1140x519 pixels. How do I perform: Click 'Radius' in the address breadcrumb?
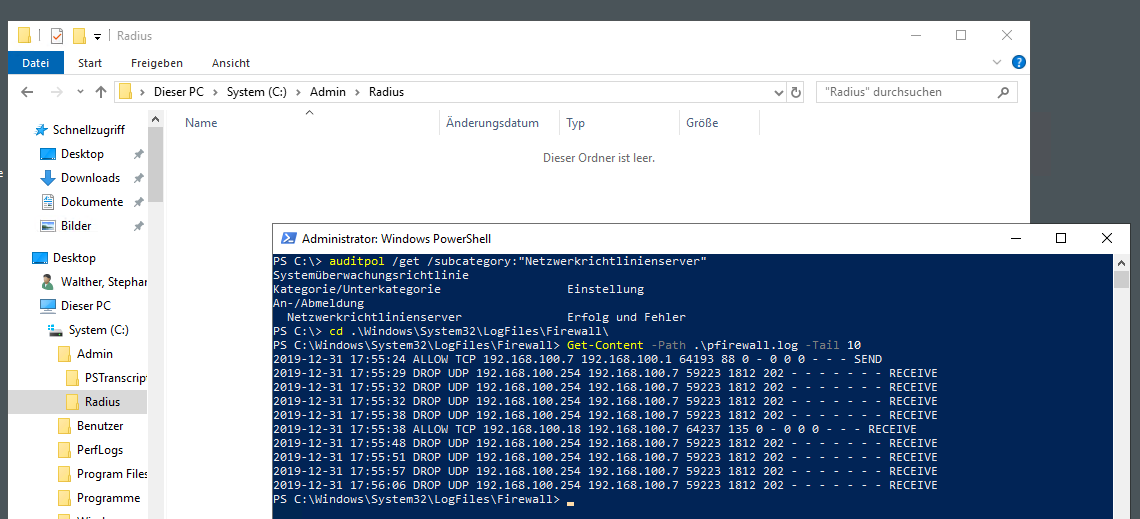[386, 92]
